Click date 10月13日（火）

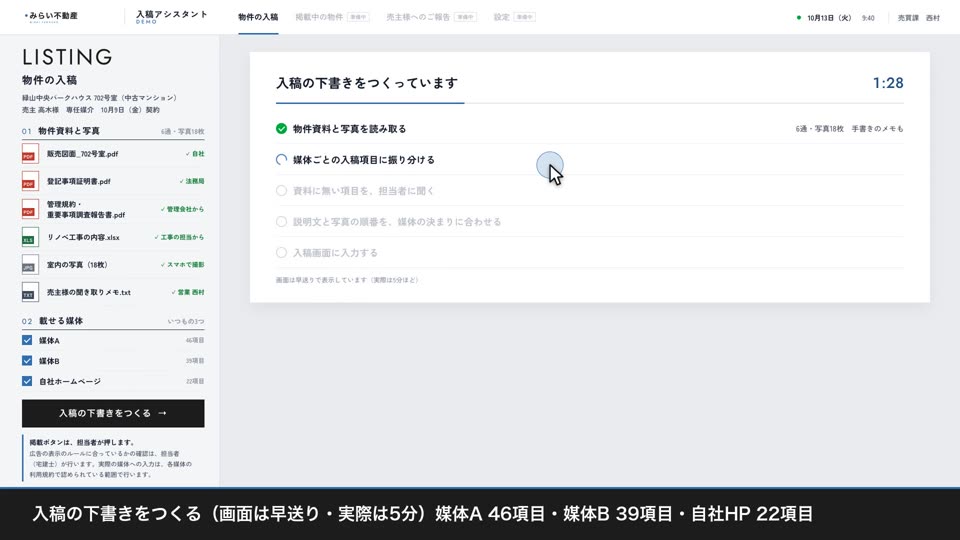(x=829, y=18)
